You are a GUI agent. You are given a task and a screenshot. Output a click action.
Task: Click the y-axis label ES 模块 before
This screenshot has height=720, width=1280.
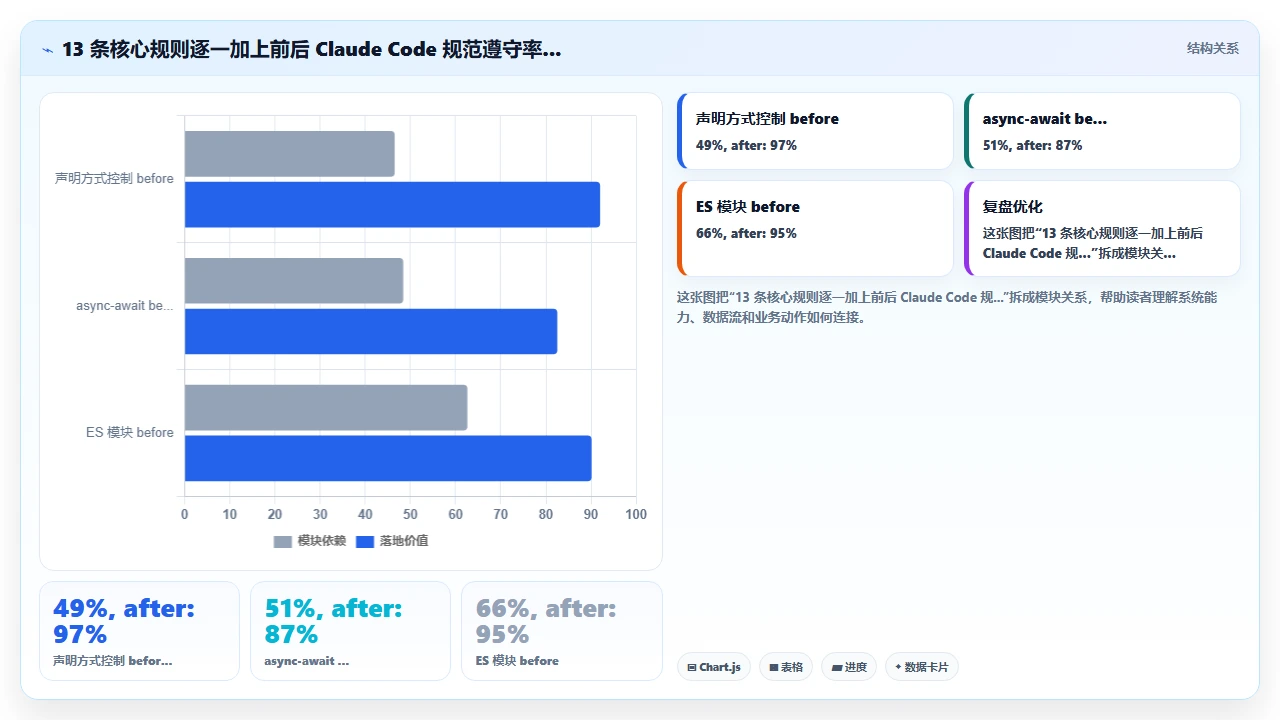[130, 433]
